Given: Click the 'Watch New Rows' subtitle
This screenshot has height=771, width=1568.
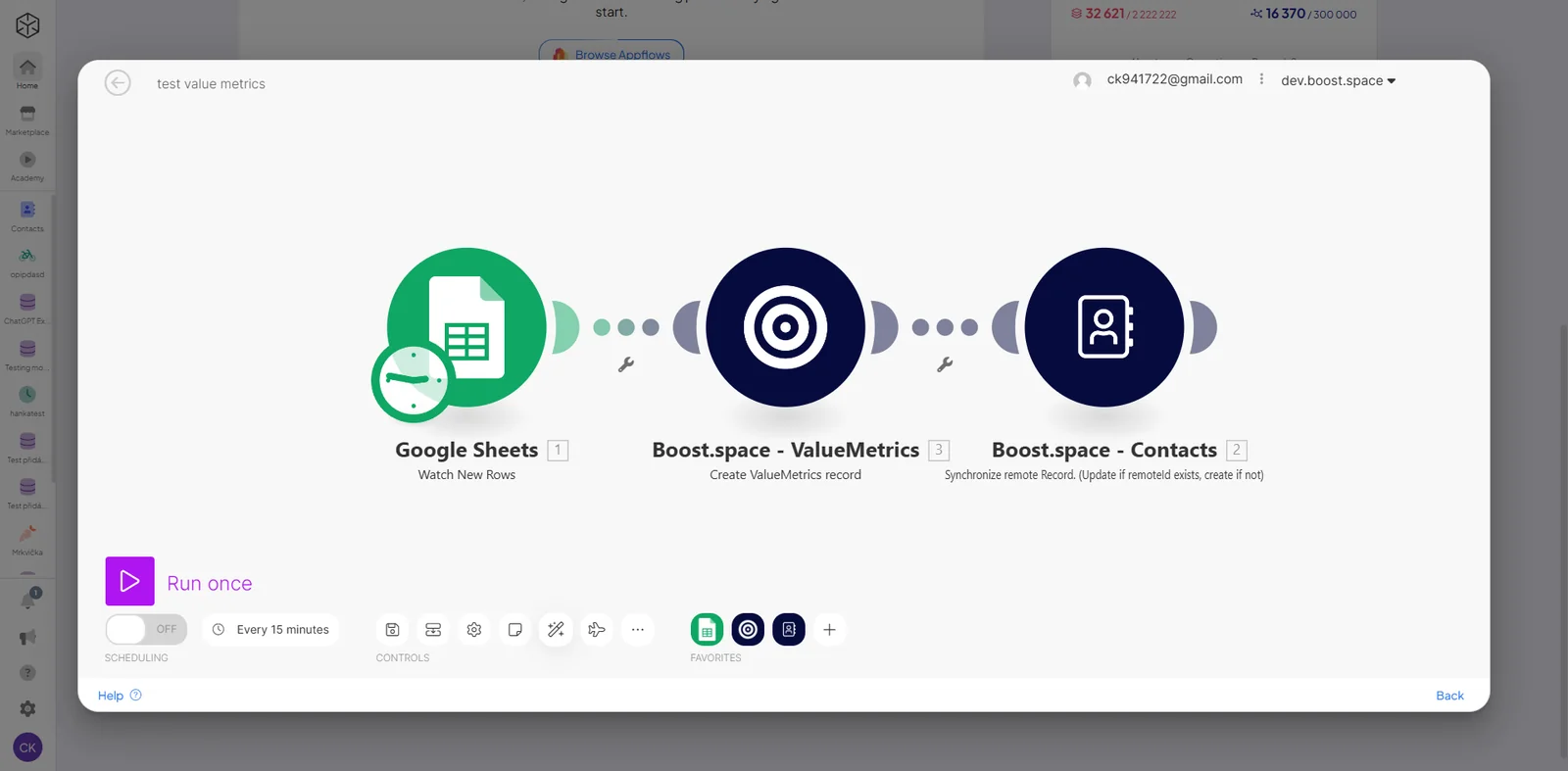Looking at the screenshot, I should (x=466, y=475).
